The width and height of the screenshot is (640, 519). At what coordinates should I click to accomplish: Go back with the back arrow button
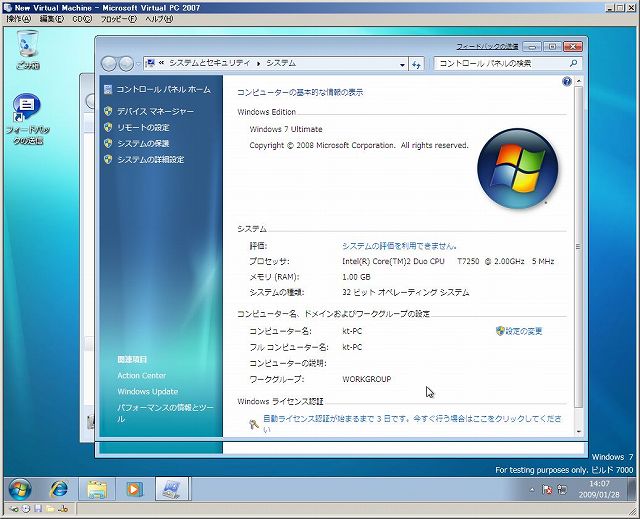(109, 64)
